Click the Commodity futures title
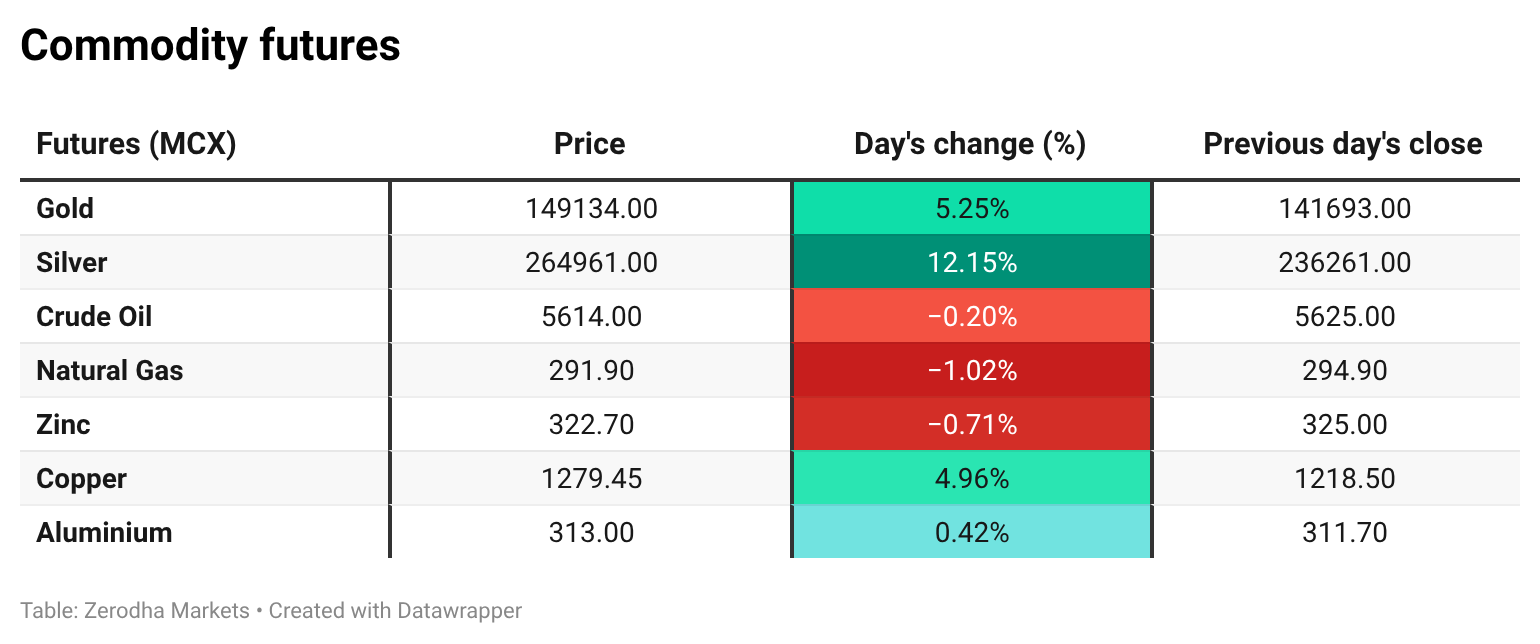The image size is (1540, 644). [x=210, y=46]
